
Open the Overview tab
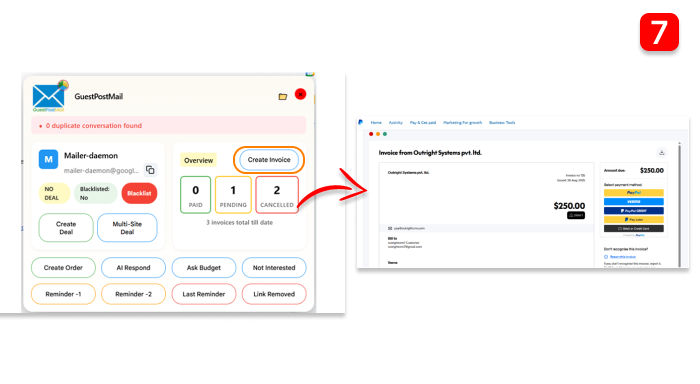click(x=198, y=160)
